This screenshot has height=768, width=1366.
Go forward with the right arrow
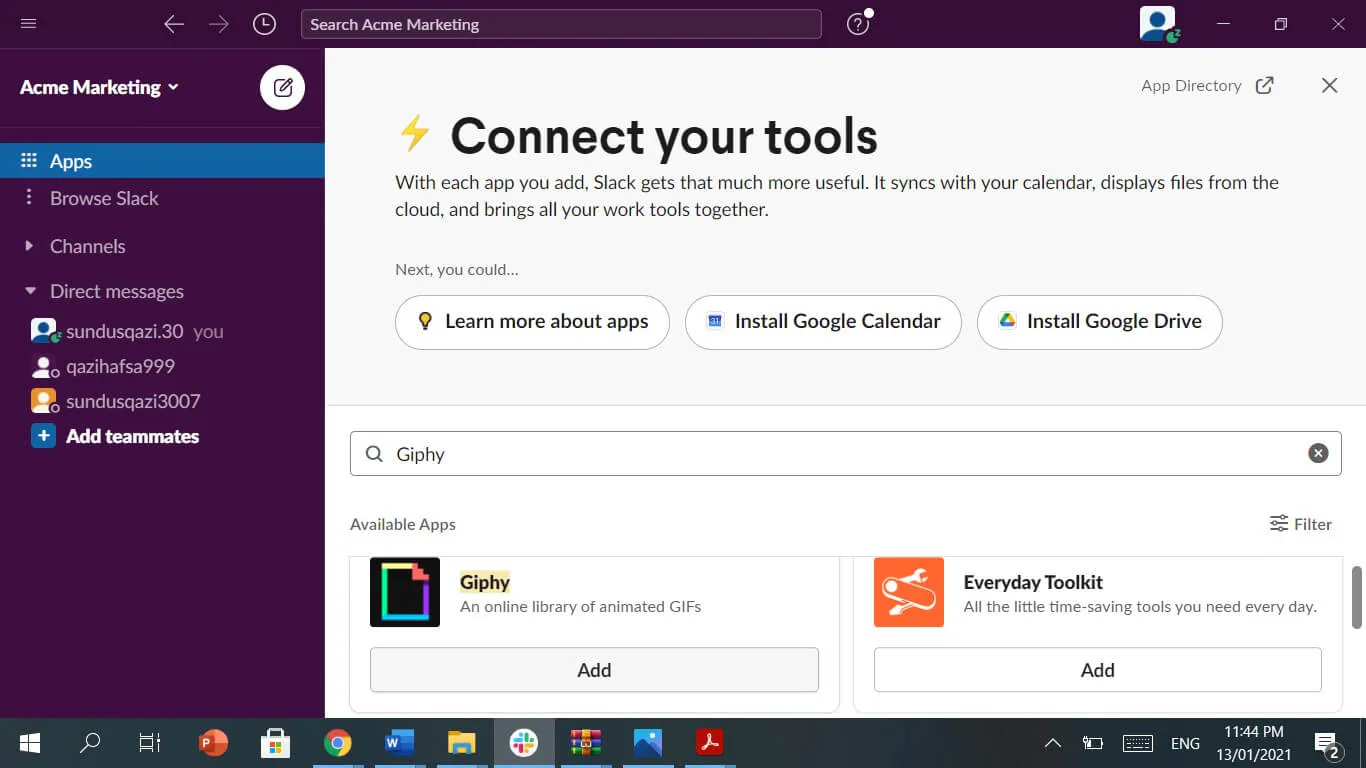click(x=218, y=24)
